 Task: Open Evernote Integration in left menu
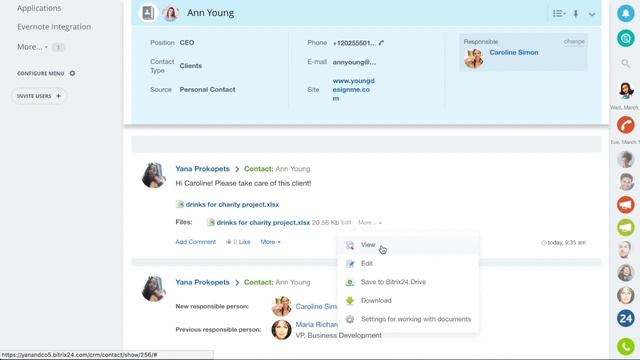pos(54,27)
